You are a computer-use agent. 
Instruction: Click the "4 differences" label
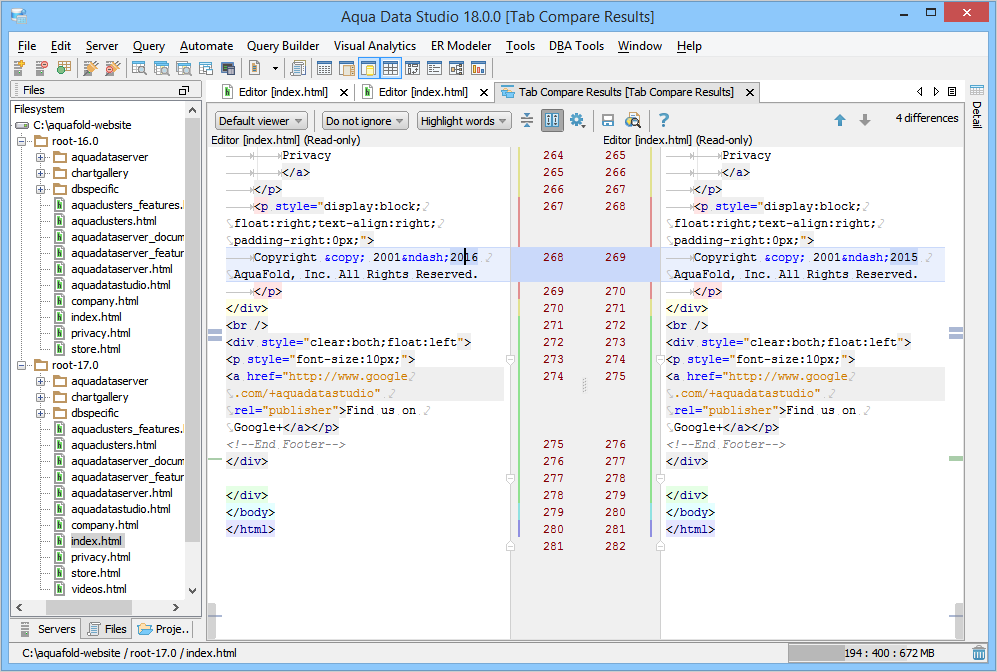pyautogui.click(x=926, y=118)
